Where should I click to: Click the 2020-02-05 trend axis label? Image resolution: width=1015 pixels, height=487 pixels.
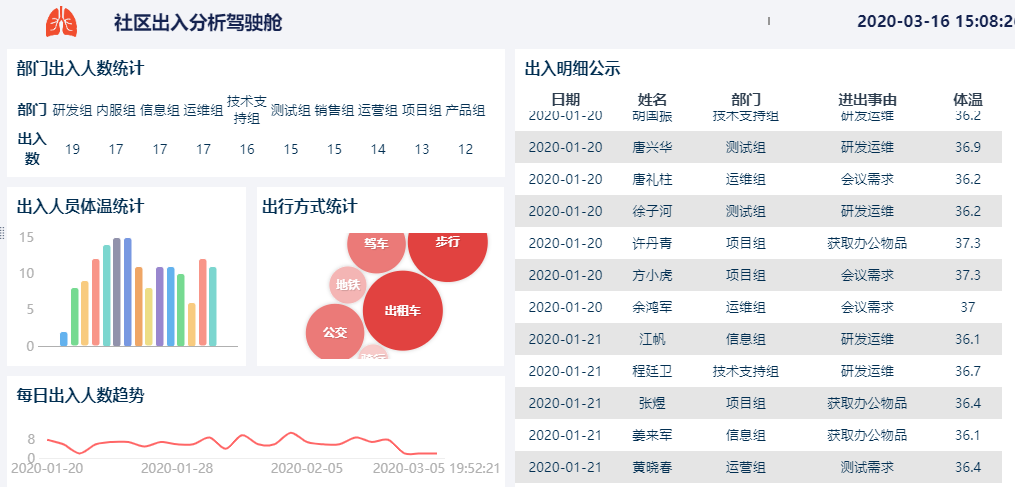307,468
